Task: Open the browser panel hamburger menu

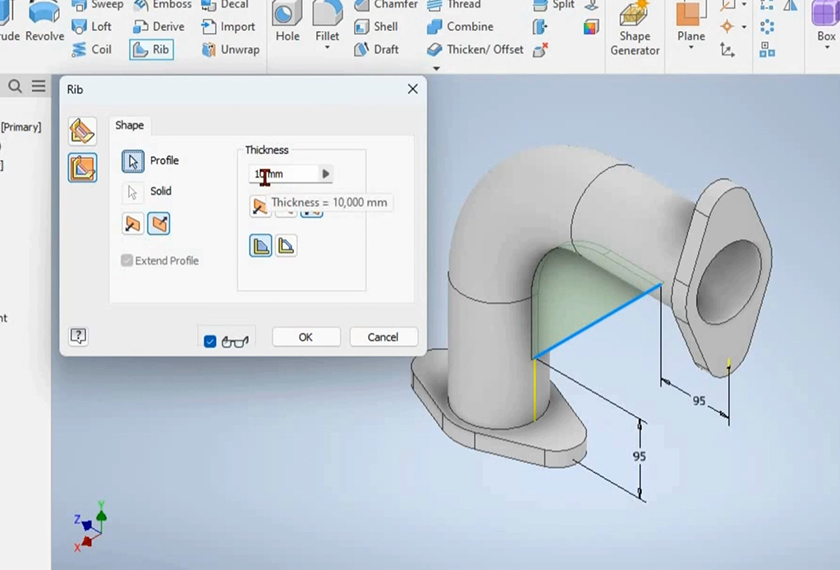Action: [38, 87]
